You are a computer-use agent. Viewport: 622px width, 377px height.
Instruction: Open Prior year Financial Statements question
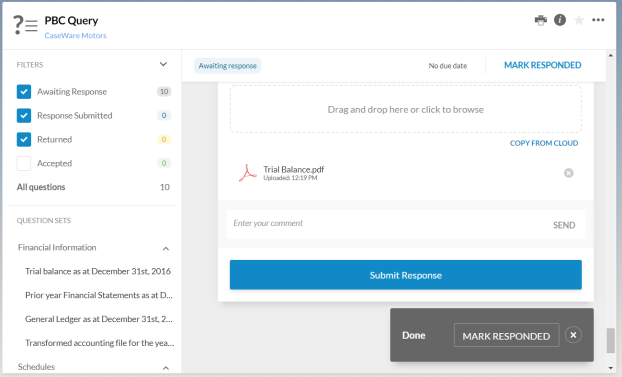(x=99, y=295)
